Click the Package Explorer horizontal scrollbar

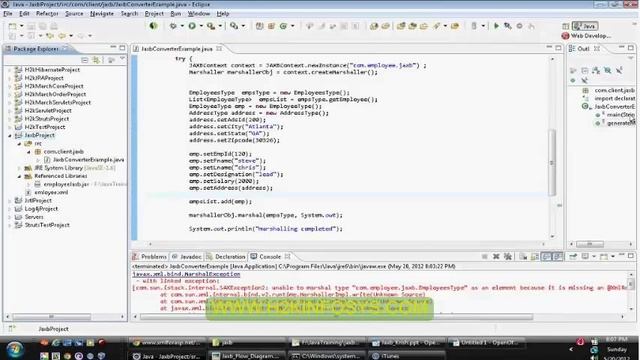[x=51, y=316]
